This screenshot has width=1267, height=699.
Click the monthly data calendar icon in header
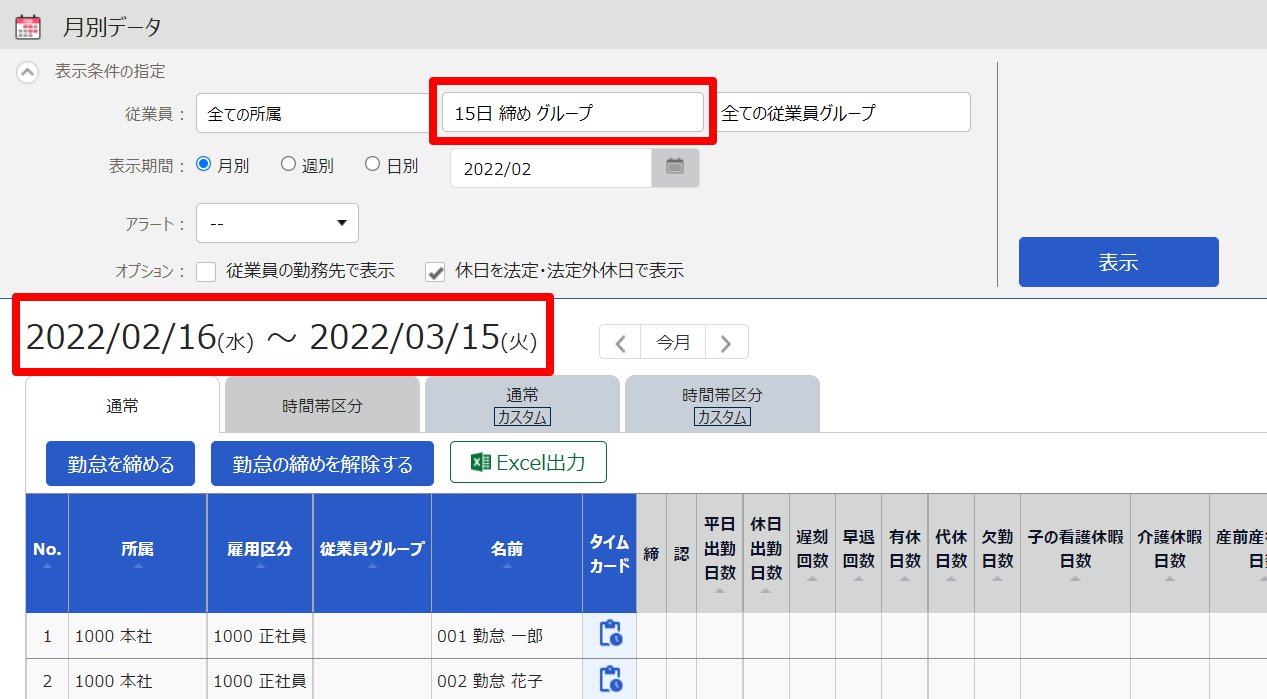click(x=28, y=26)
